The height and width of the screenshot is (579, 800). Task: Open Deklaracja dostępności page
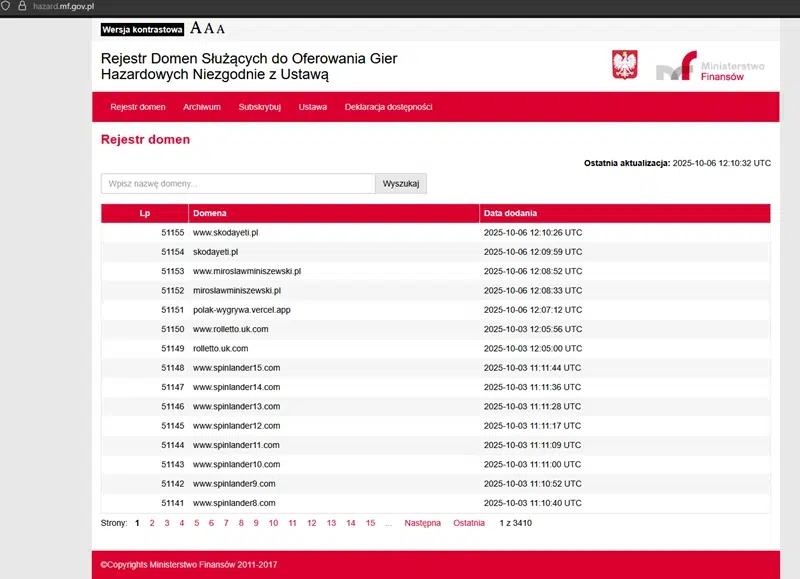[x=388, y=107]
